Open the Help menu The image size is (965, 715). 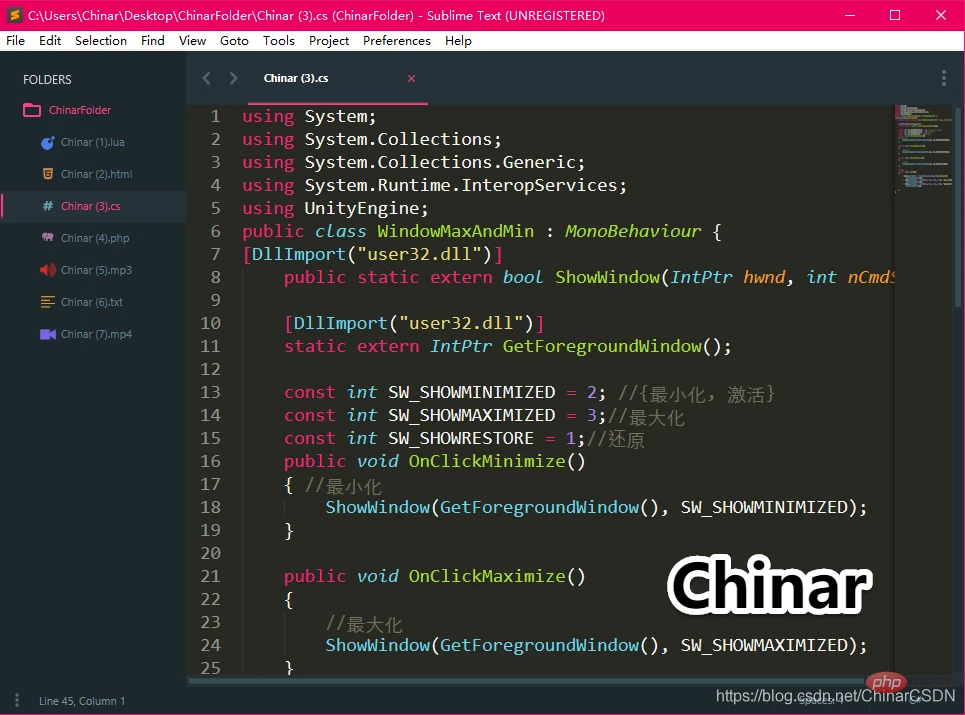click(x=458, y=41)
